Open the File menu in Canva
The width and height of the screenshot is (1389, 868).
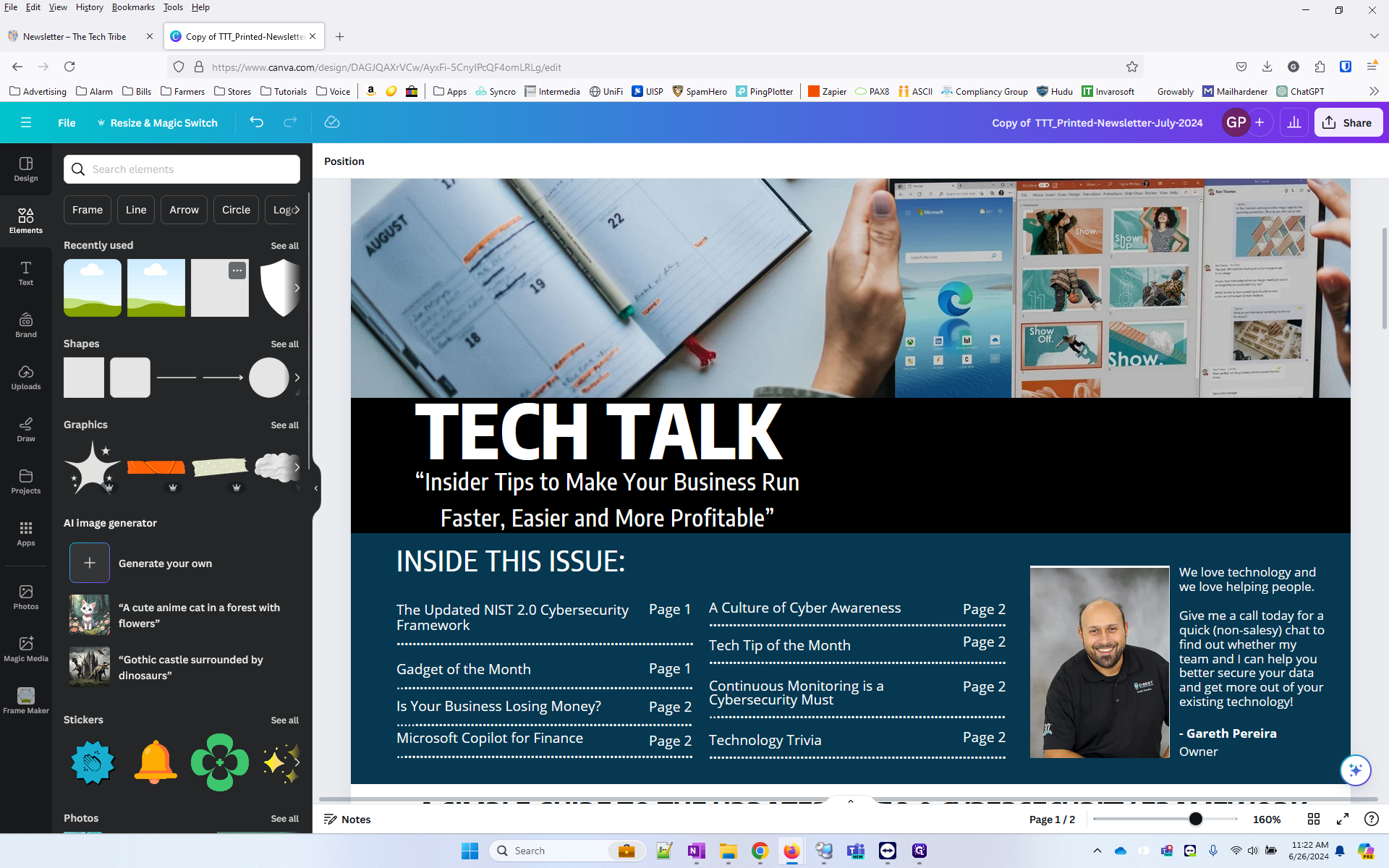coord(67,123)
